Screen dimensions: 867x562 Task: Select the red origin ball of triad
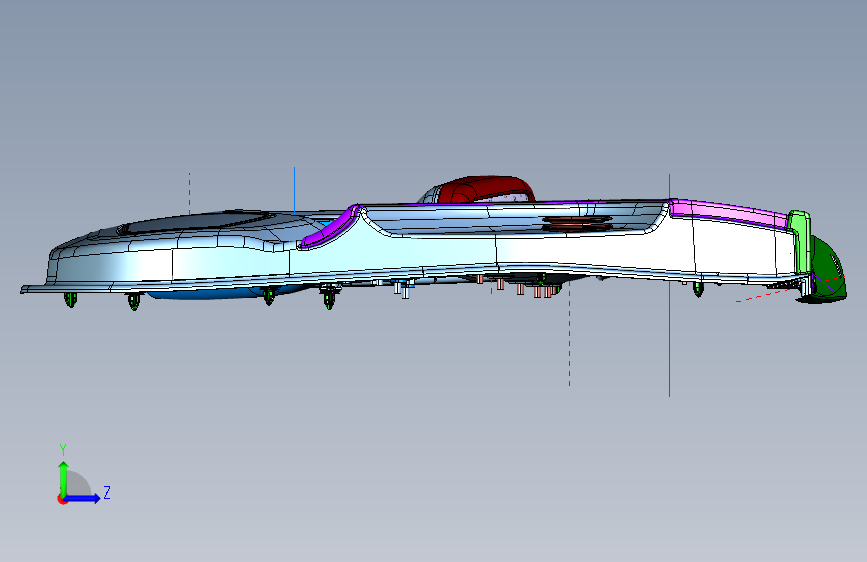pos(62,499)
